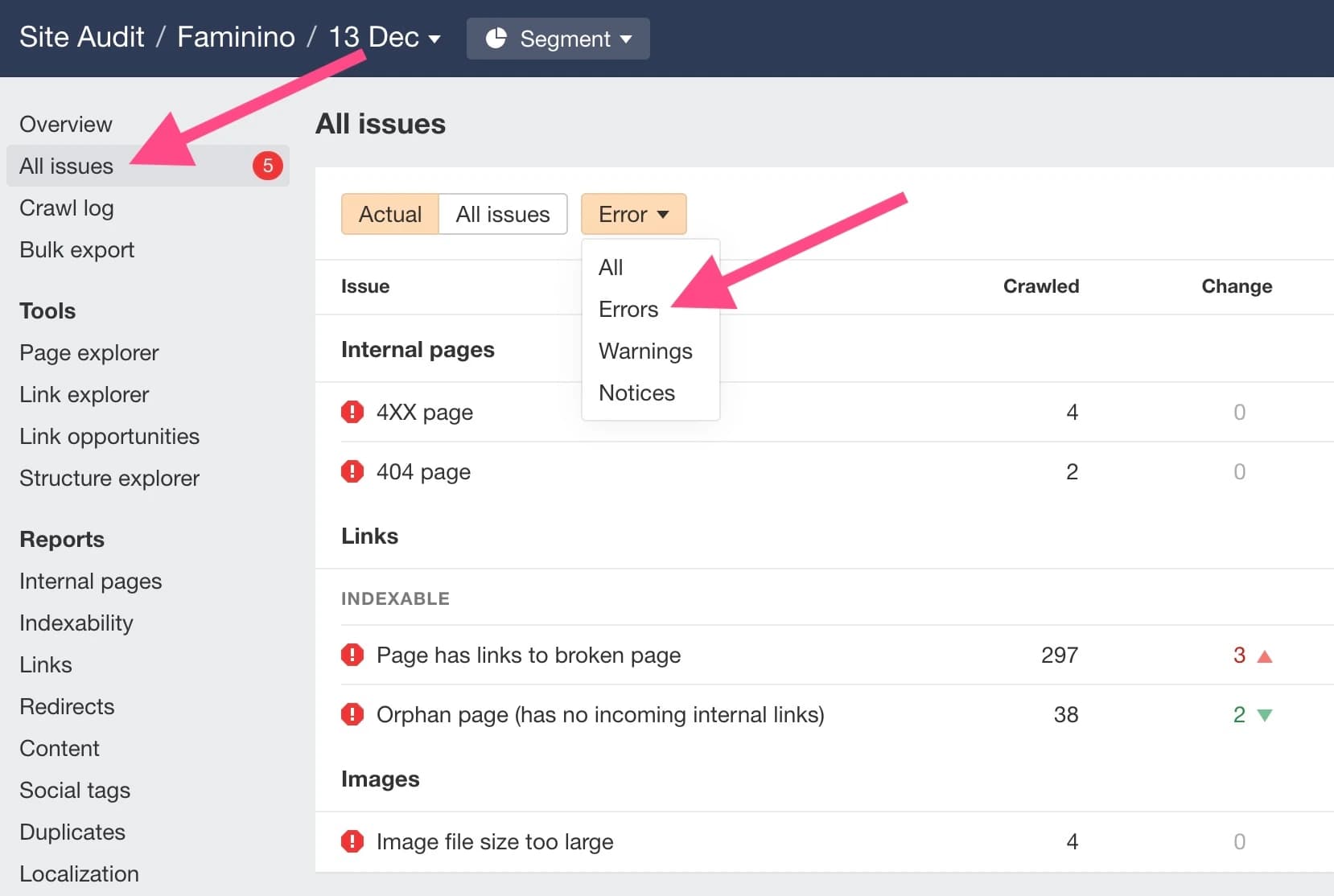Open Page explorer in the sidebar
The image size is (1334, 896).
(x=89, y=352)
